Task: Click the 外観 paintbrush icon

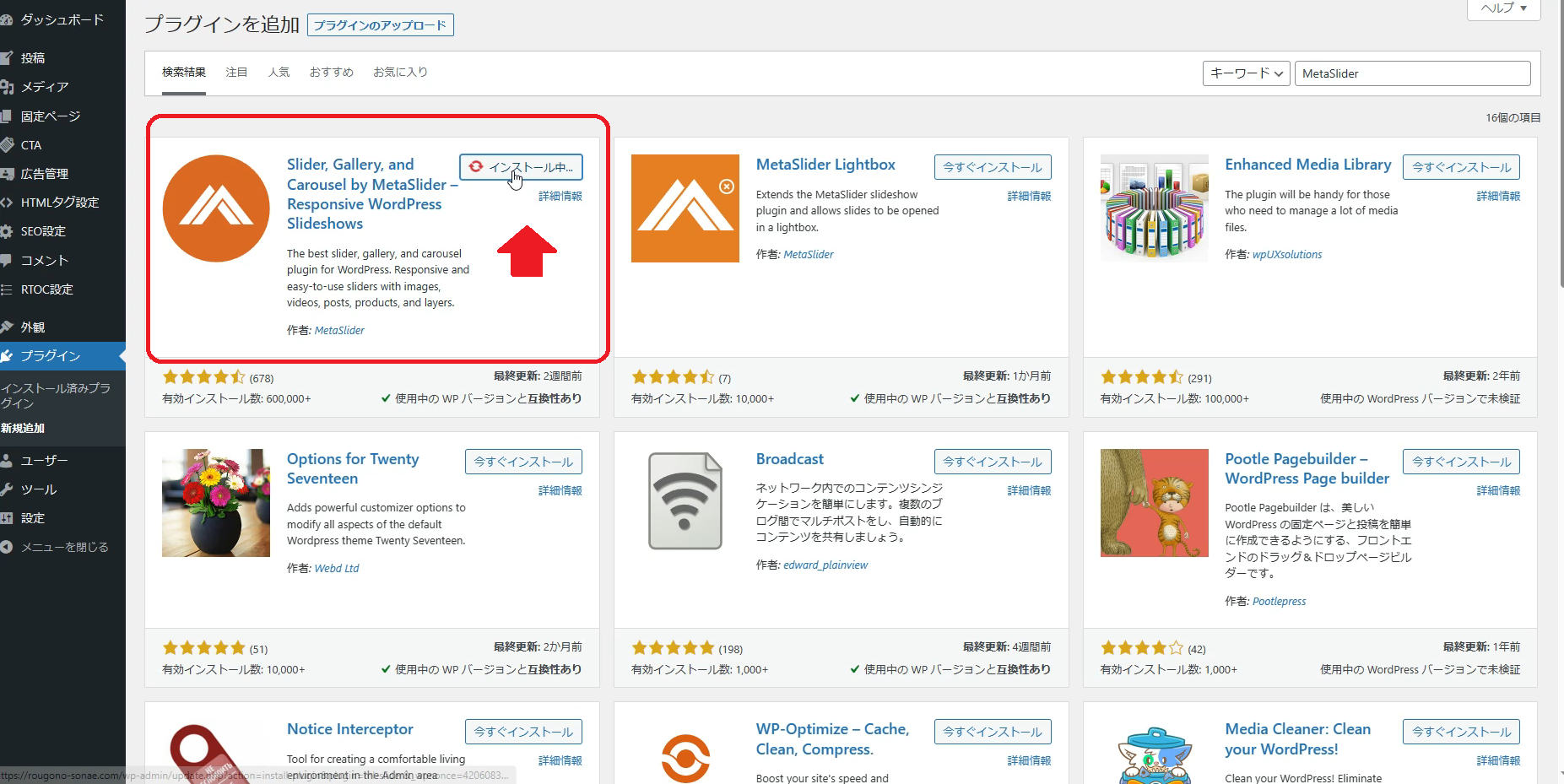Action: point(6,327)
